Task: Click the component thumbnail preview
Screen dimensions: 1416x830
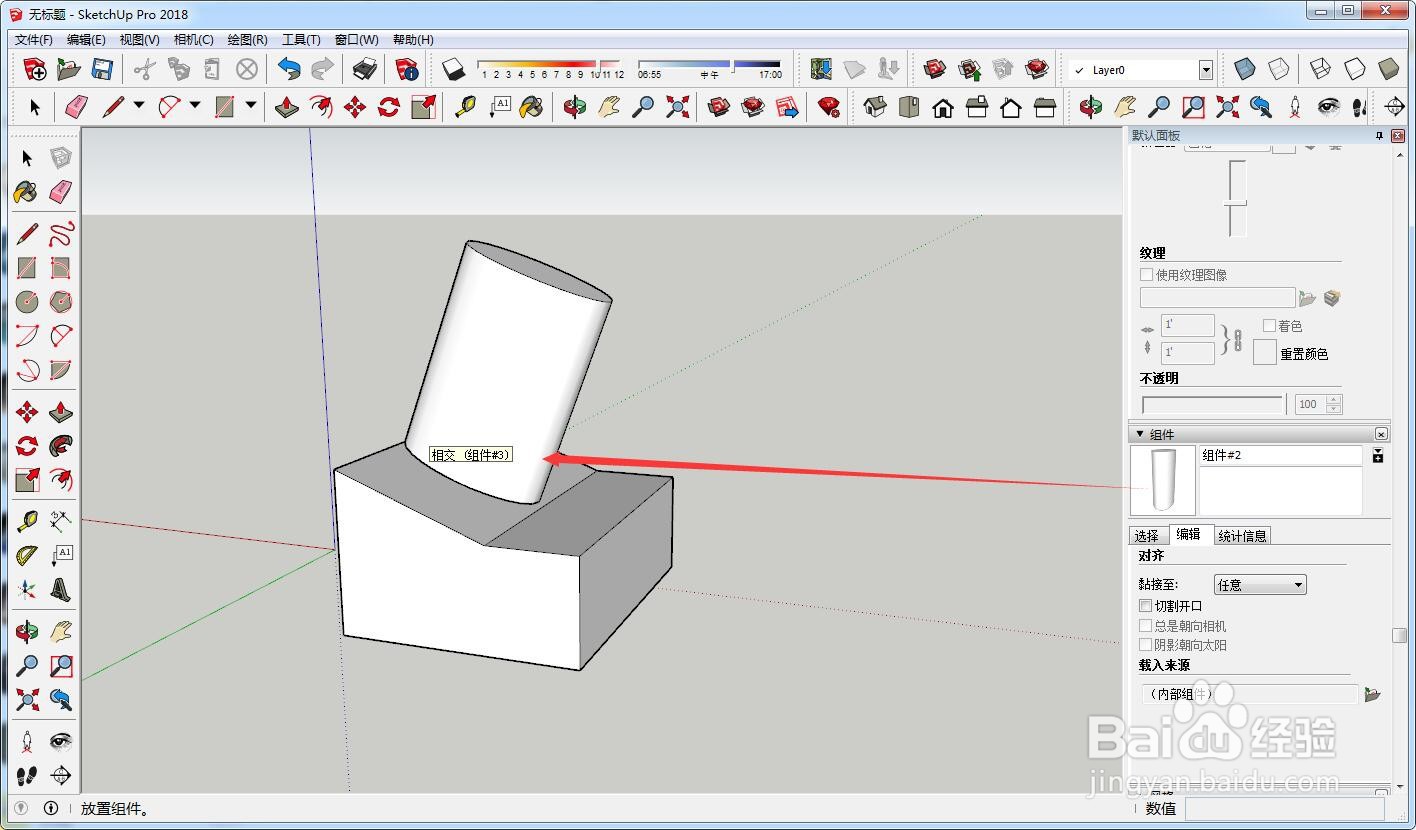Action: [x=1163, y=481]
